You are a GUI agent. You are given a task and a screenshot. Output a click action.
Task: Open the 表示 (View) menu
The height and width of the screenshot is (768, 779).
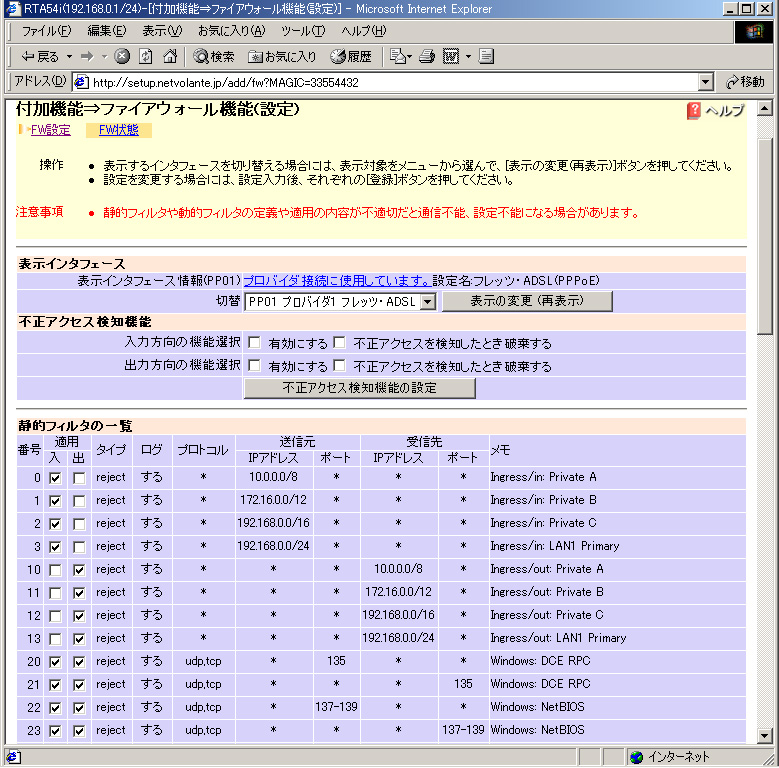pyautogui.click(x=161, y=31)
